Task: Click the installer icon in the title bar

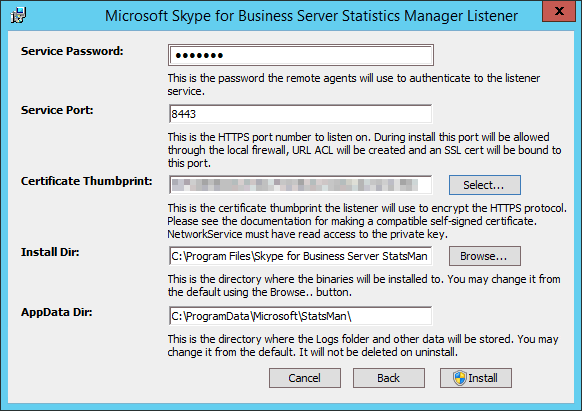Action: point(18,16)
